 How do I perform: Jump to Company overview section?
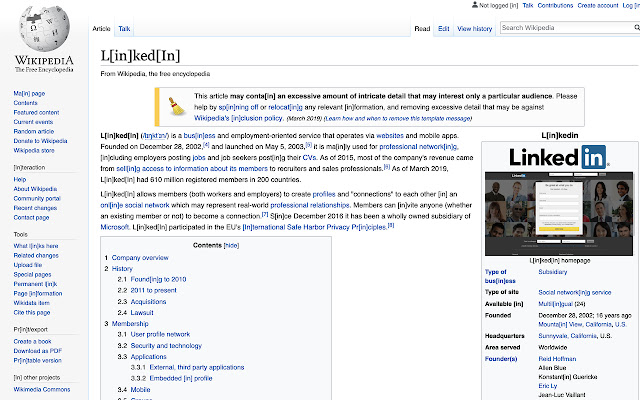click(140, 258)
